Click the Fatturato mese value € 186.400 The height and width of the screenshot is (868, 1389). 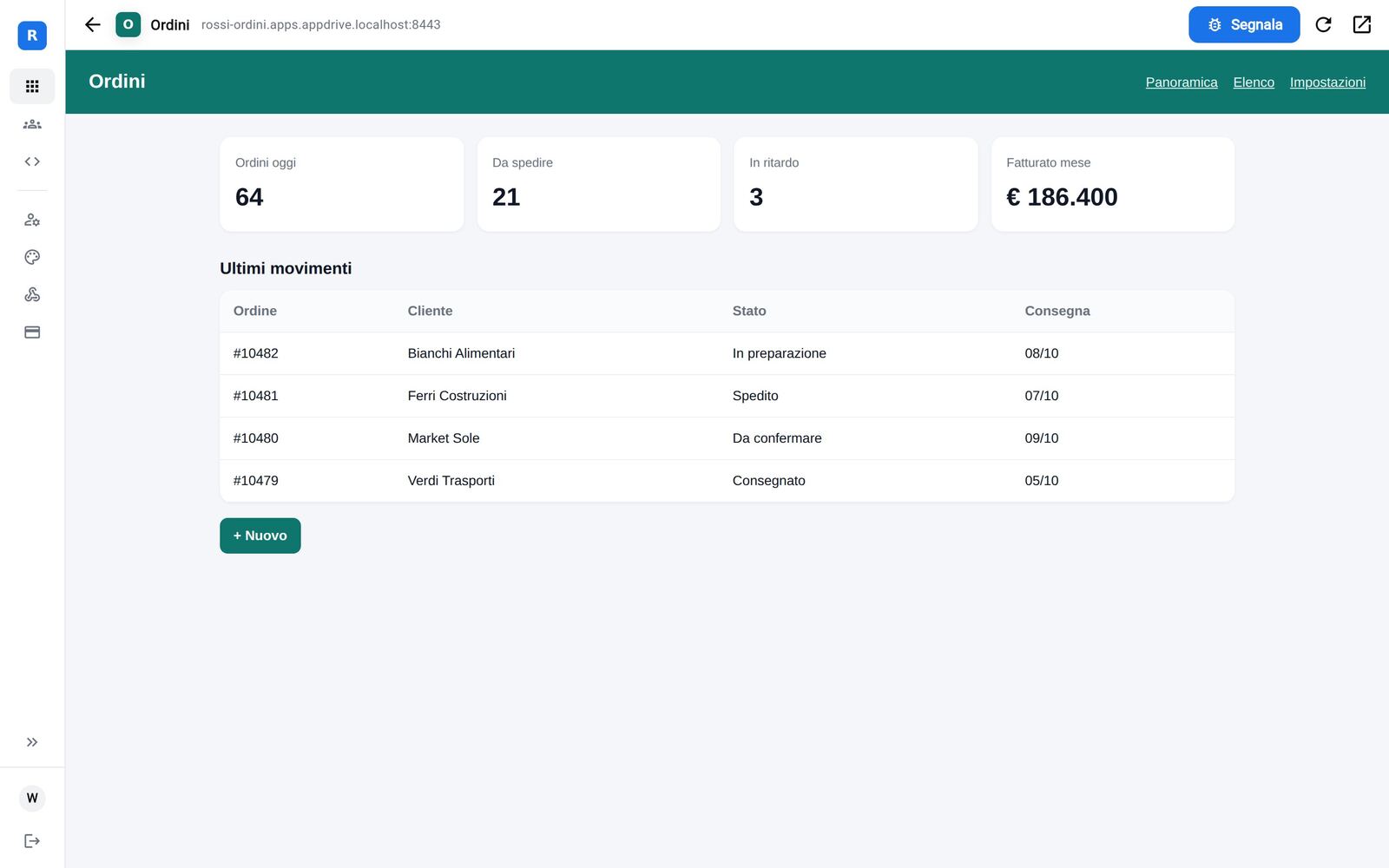pyautogui.click(x=1062, y=197)
